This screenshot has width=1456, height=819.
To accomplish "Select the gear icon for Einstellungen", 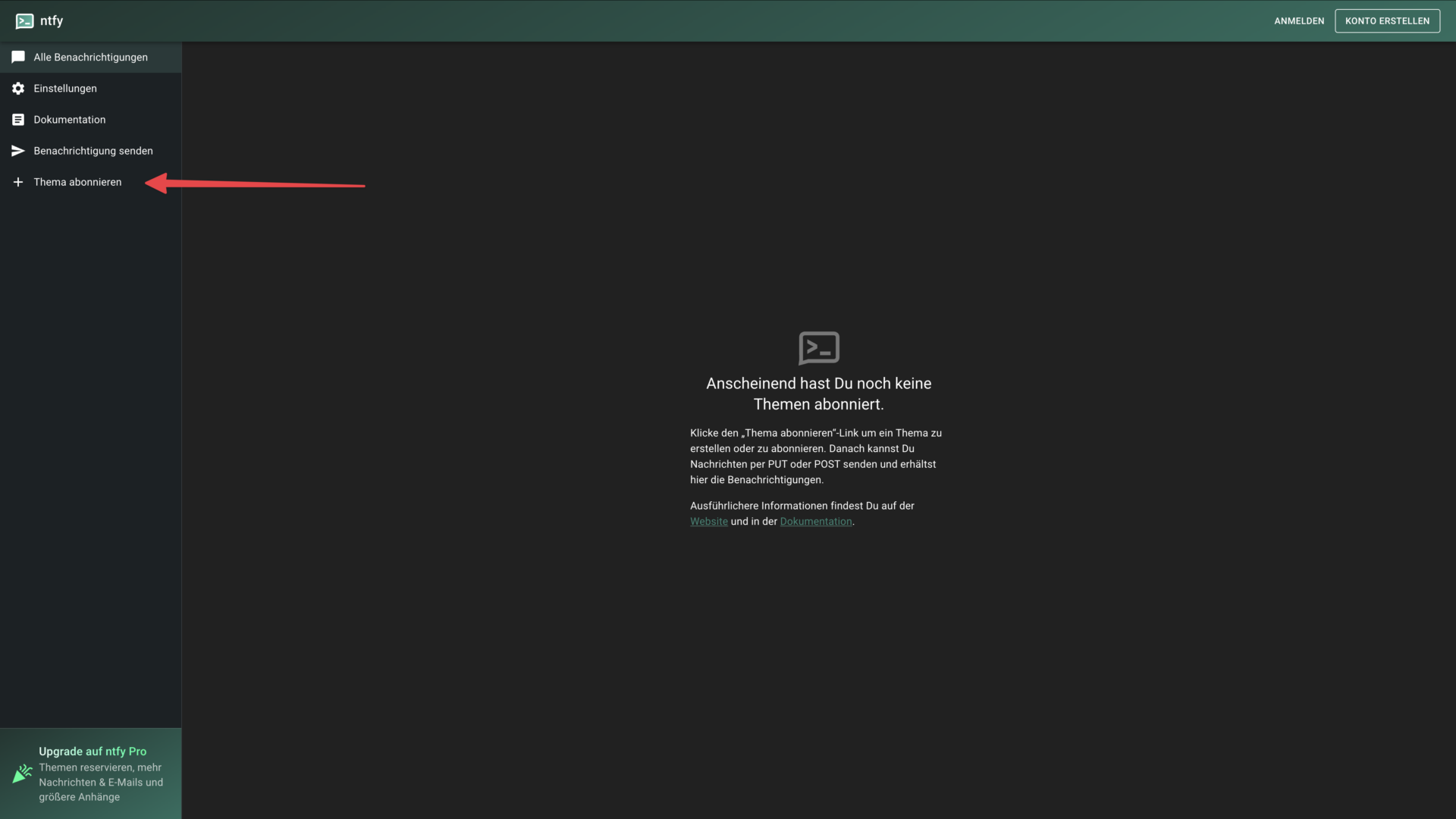I will tap(17, 89).
